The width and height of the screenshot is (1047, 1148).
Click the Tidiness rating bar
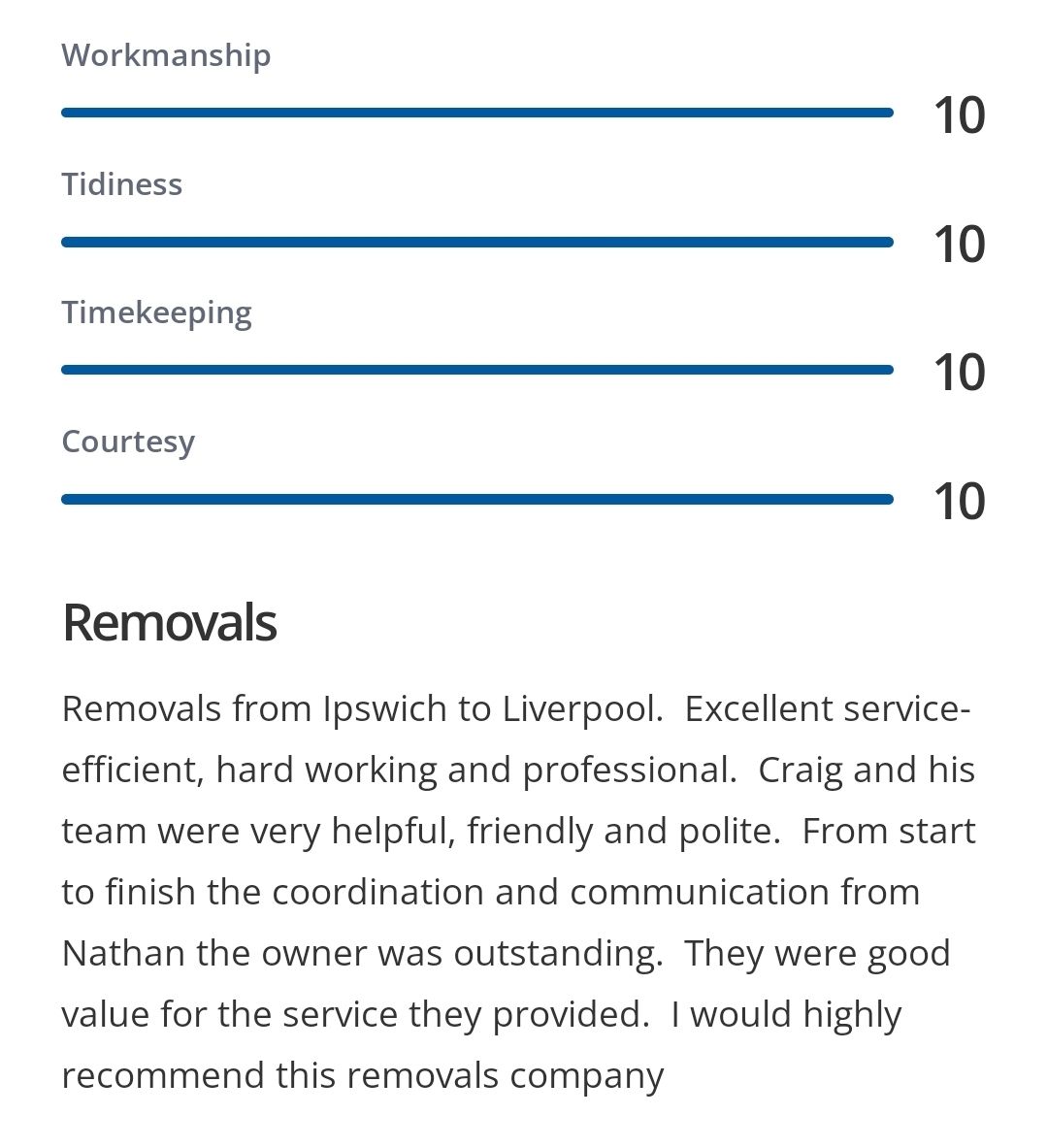476,242
